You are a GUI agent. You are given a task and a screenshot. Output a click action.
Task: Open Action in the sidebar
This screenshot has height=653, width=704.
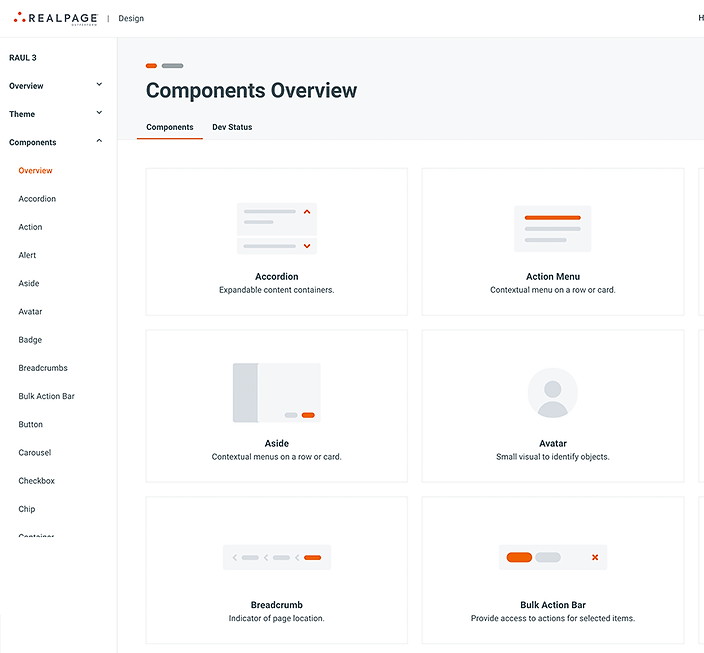30,227
